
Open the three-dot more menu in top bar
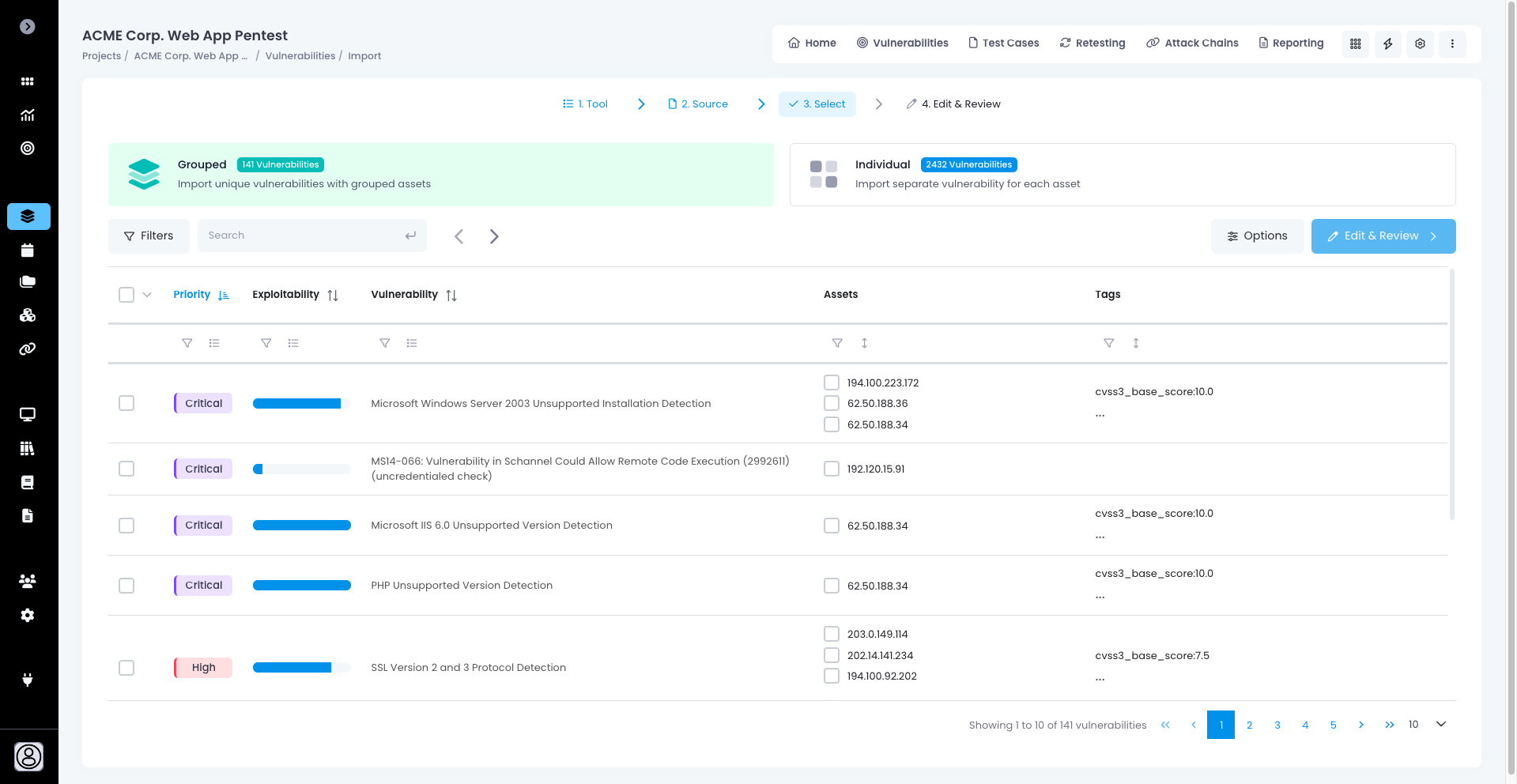click(1452, 43)
